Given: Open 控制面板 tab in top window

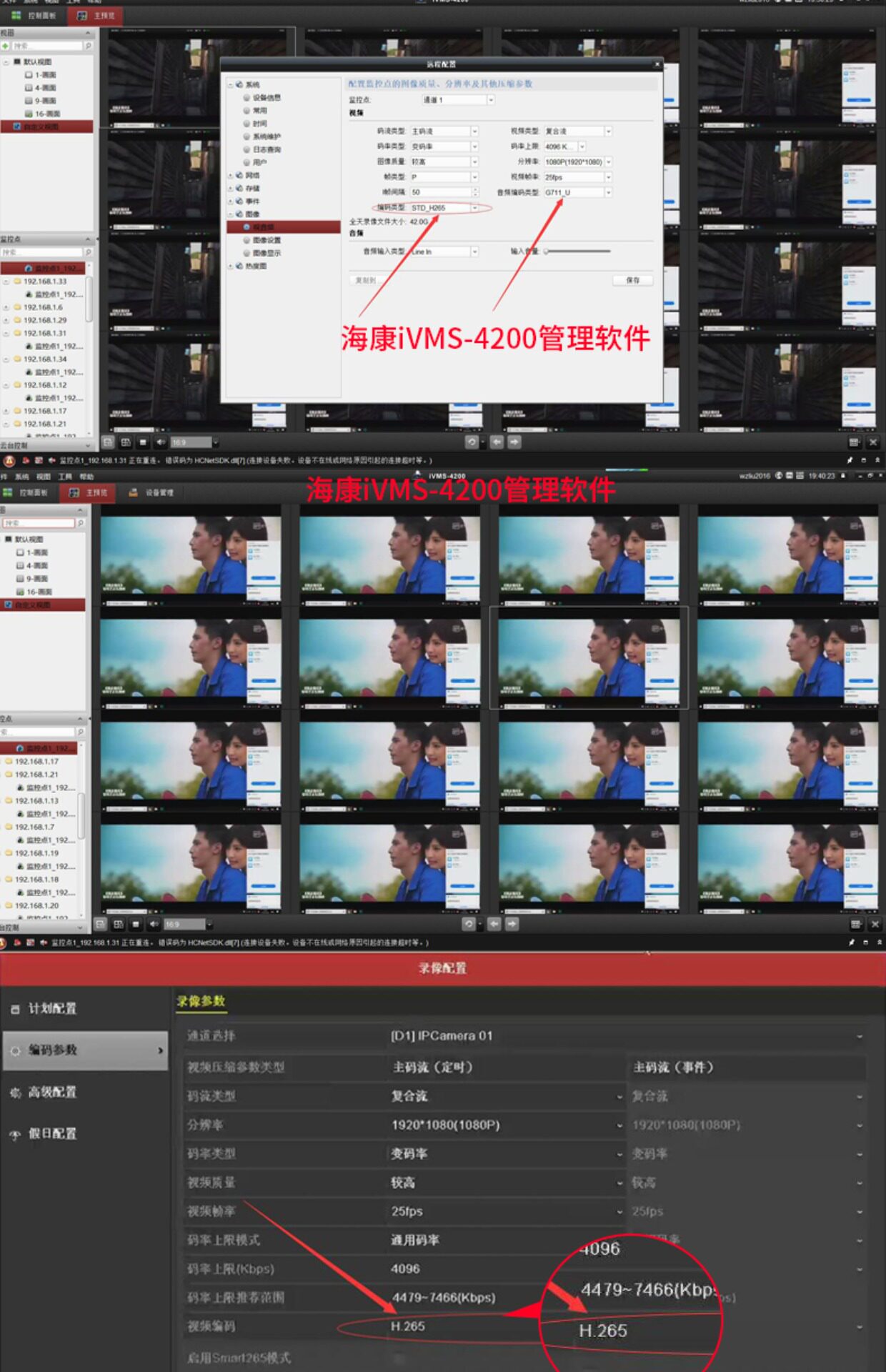Looking at the screenshot, I should tap(34, 15).
